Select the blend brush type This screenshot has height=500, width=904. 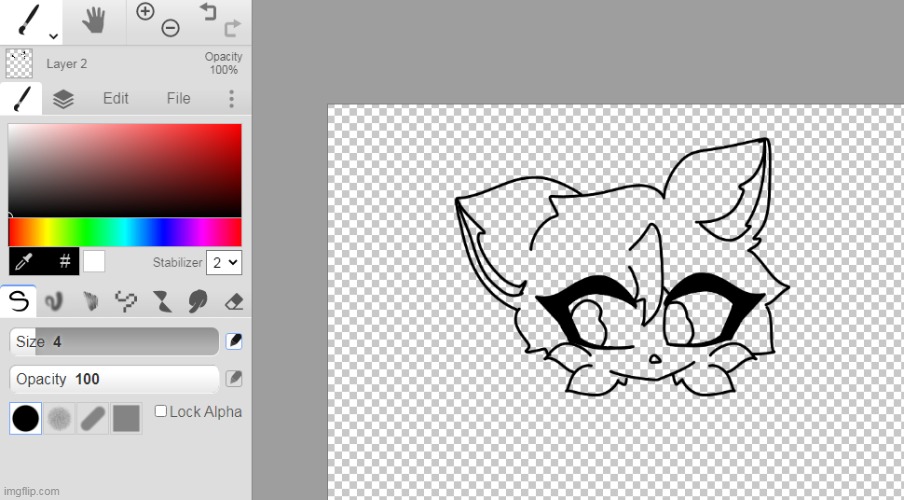54,301
